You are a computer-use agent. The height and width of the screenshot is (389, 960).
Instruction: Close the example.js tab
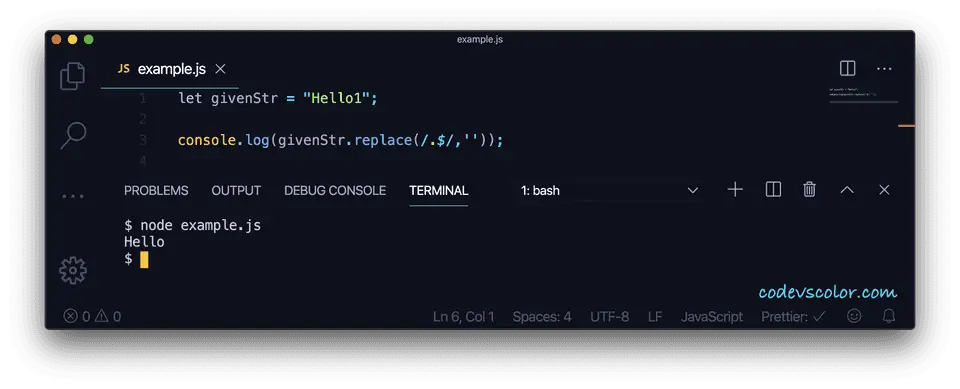click(220, 69)
